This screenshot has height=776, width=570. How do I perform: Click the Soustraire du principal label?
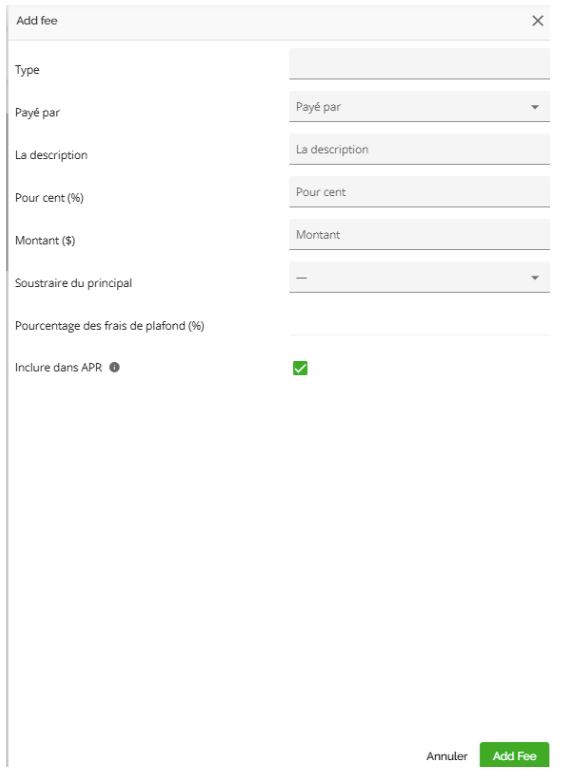(x=73, y=283)
